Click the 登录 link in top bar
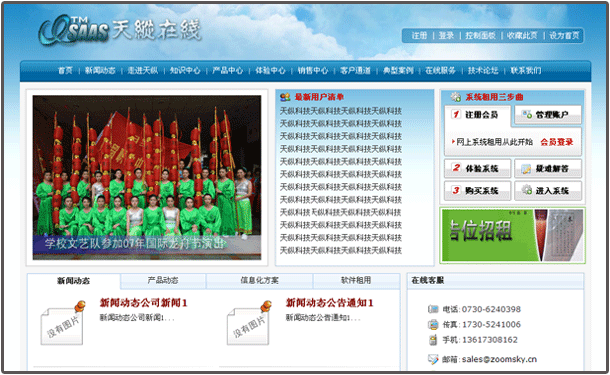Viewport: 610px width, 375px height. pos(446,36)
